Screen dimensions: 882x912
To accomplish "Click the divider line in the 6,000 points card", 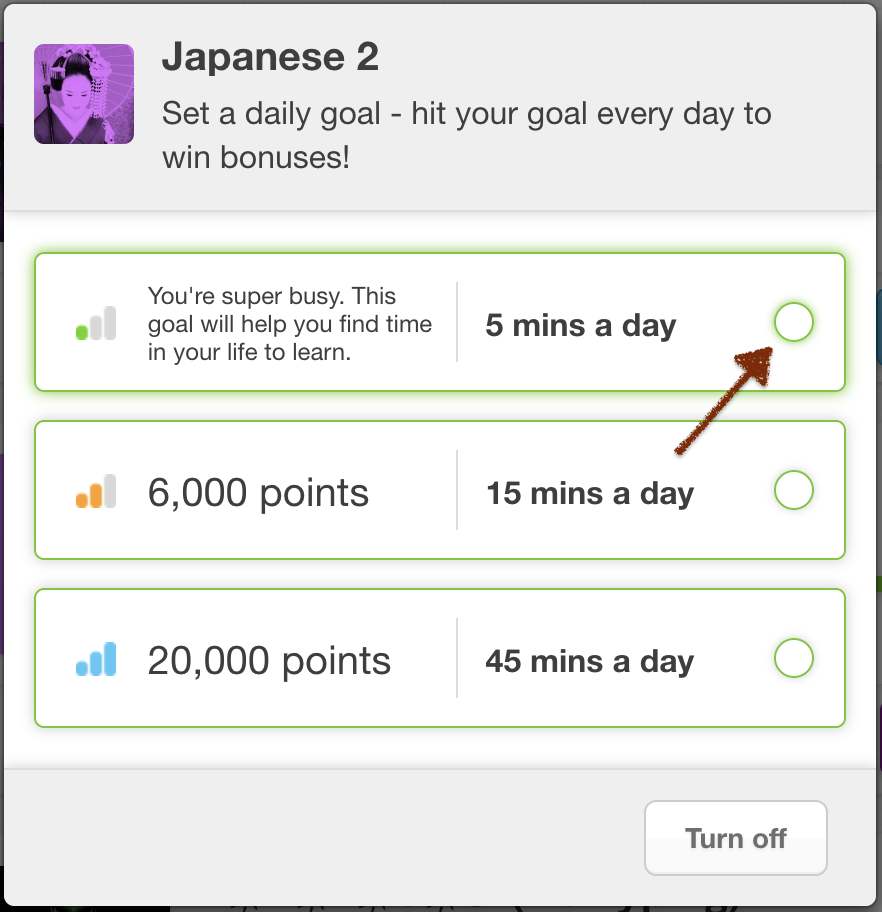I will [x=457, y=490].
